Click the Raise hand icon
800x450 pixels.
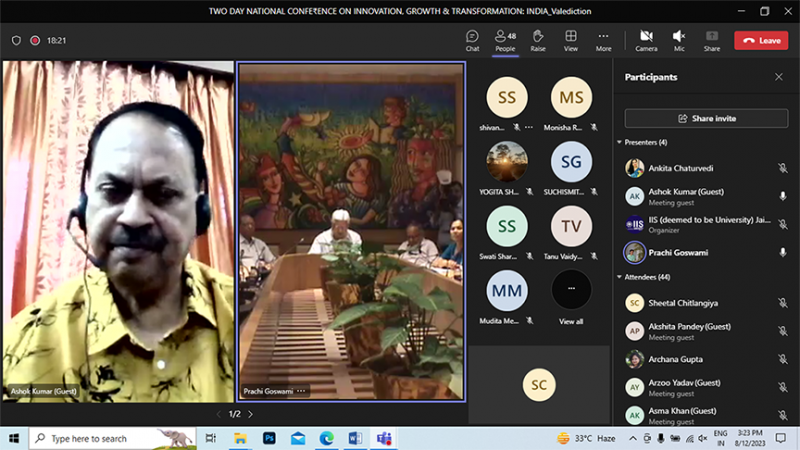click(x=538, y=40)
